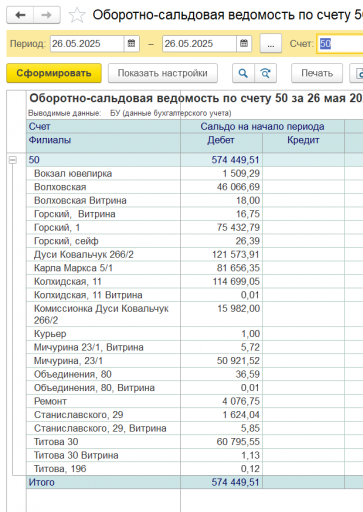Click the repeat search icon button
Screen dimensions: 363x512
[265, 73]
